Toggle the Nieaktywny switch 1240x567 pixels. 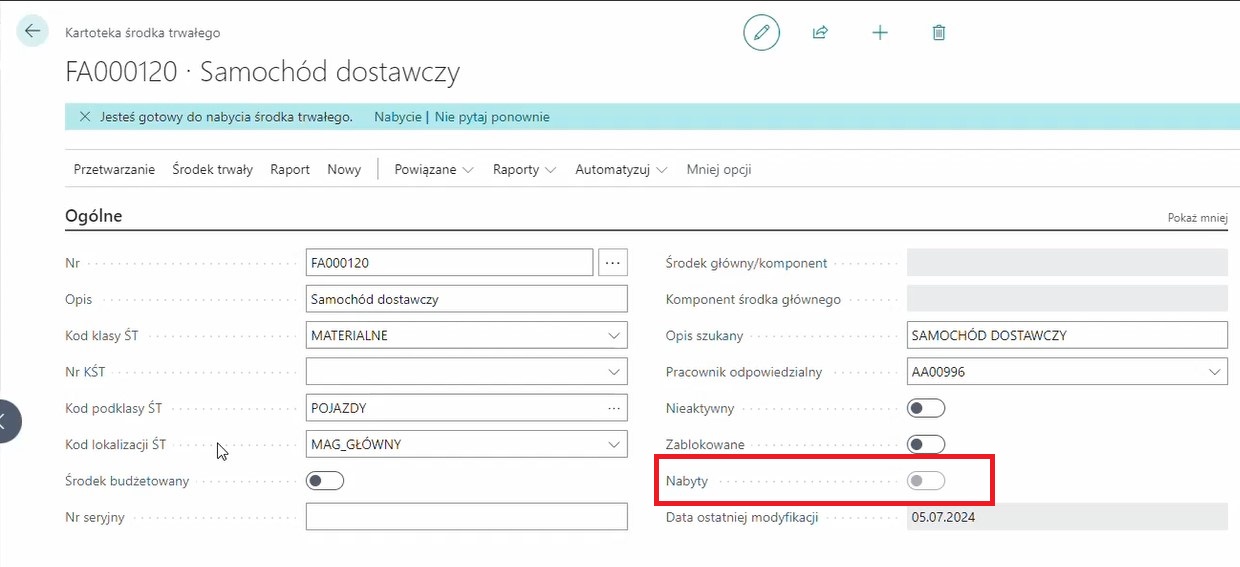926,408
